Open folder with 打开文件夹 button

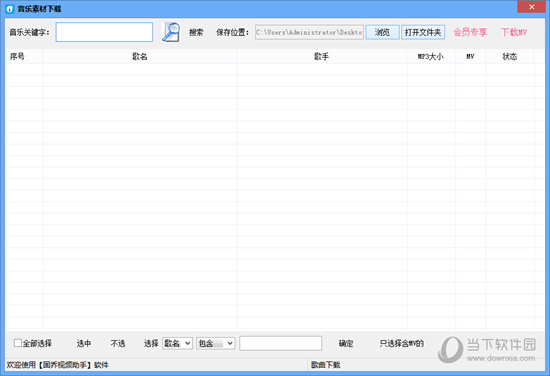[x=423, y=32]
